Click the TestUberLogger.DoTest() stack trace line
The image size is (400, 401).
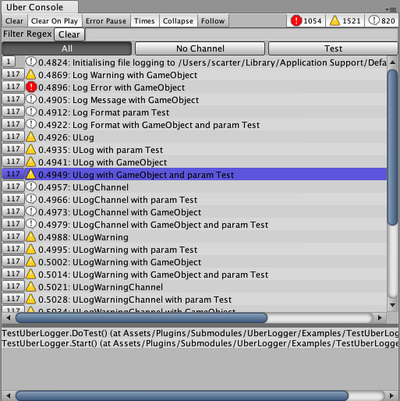[x=200, y=333]
